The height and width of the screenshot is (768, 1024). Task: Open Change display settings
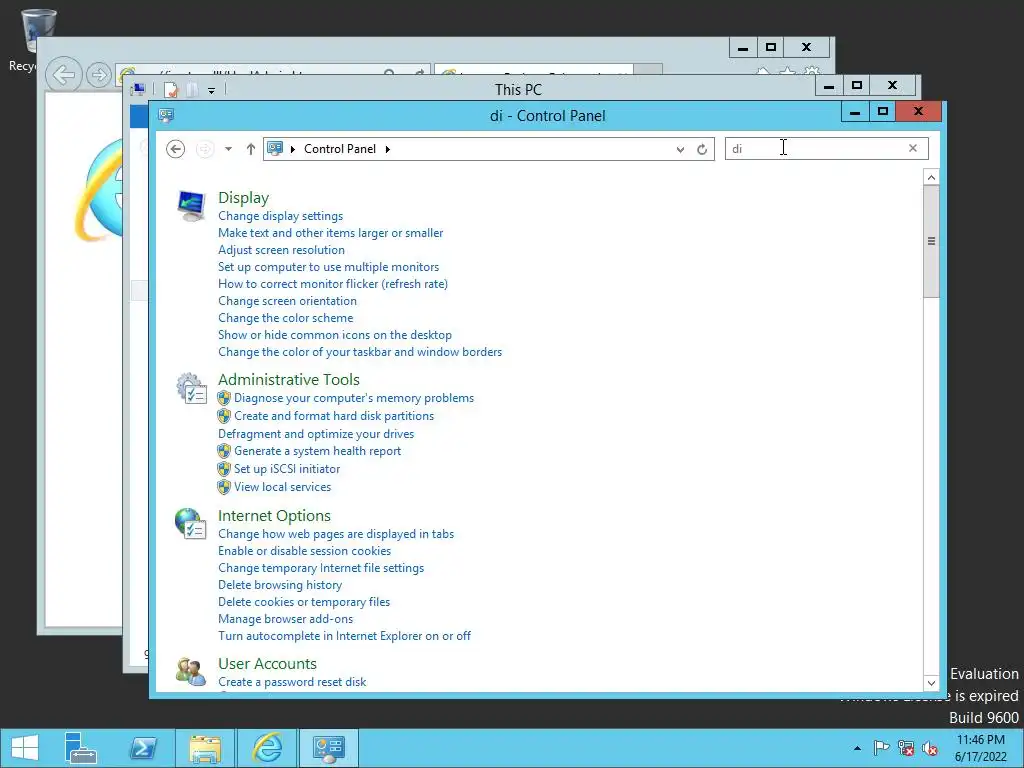click(280, 216)
